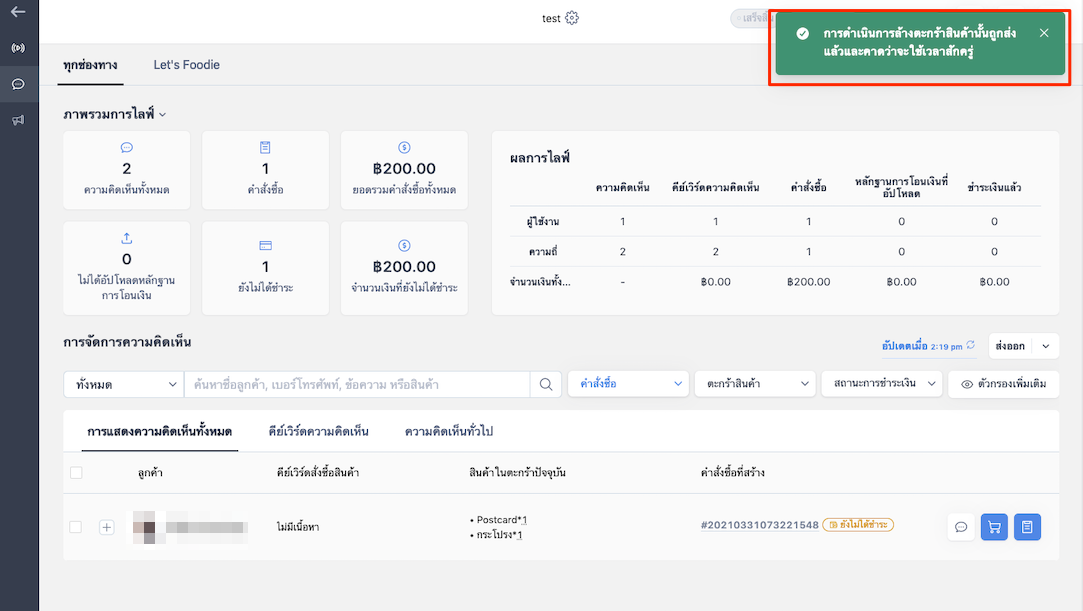Open the ส่งออก dropdown arrow
This screenshot has width=1083, height=611.
click(1046, 346)
